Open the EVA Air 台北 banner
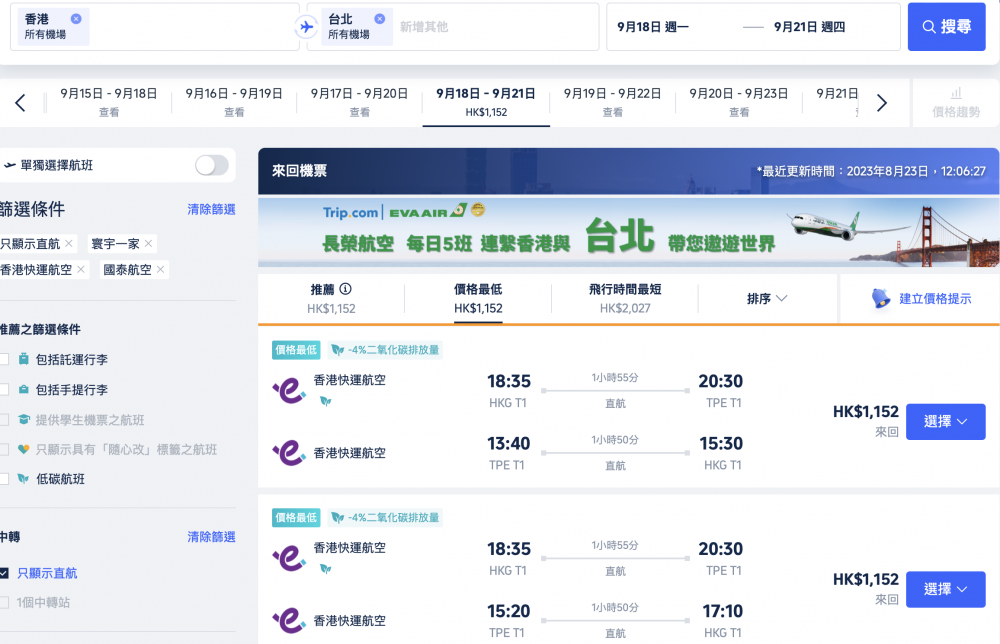 point(628,232)
